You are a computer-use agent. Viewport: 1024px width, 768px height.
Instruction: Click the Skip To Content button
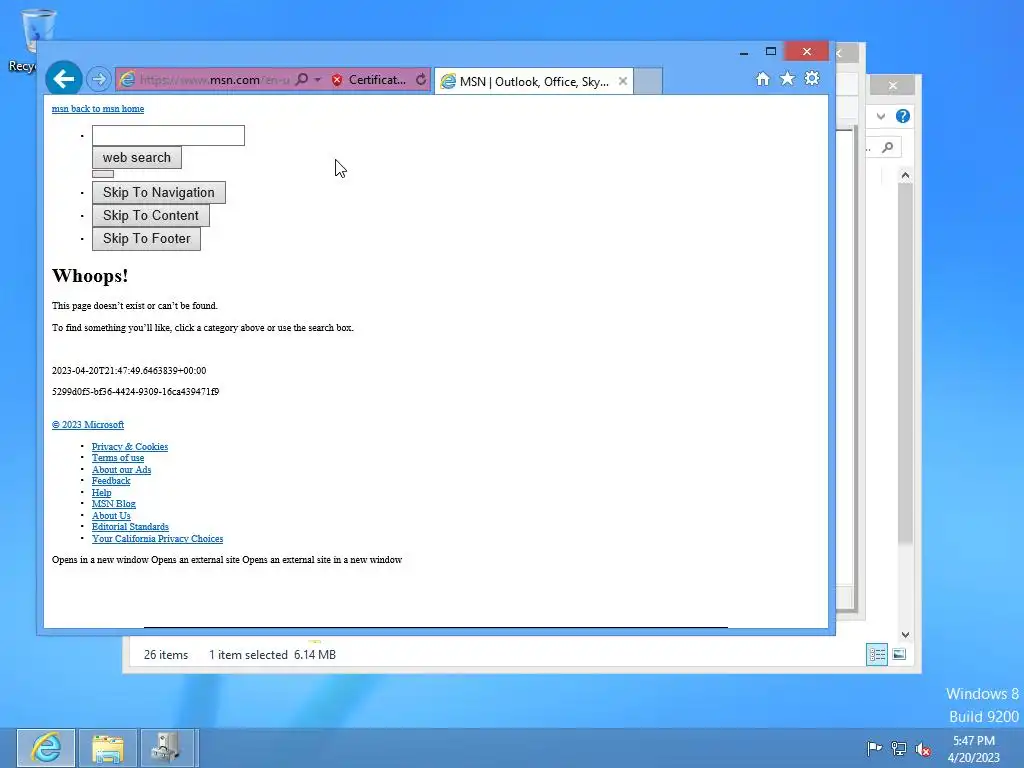151,216
